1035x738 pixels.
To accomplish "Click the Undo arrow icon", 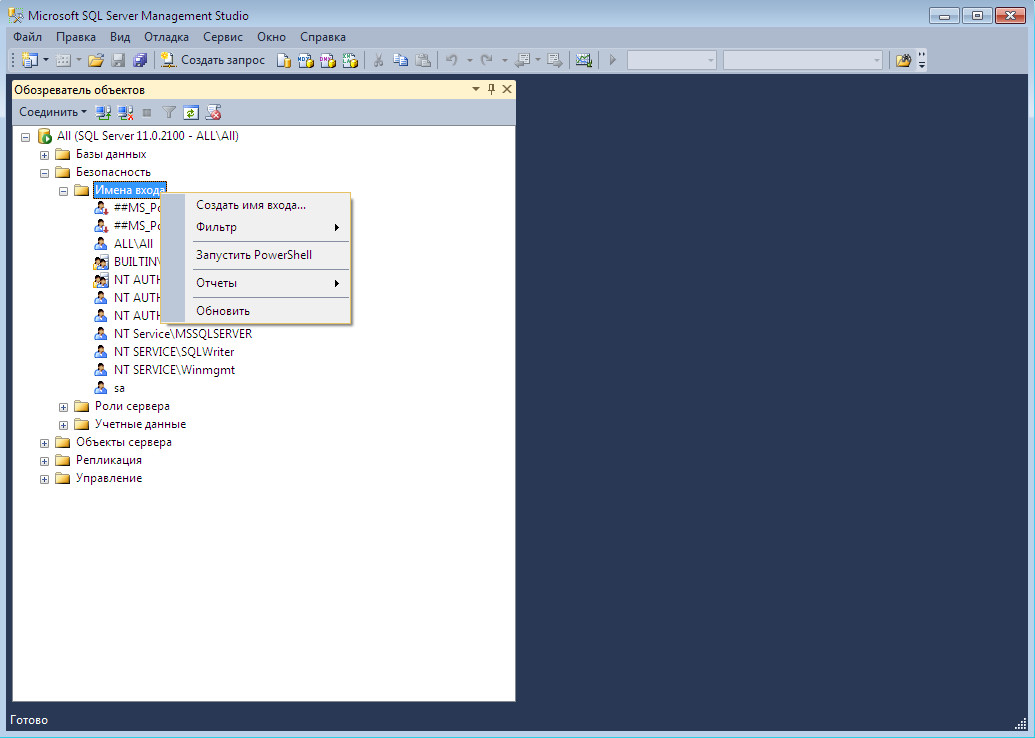I will (x=452, y=60).
